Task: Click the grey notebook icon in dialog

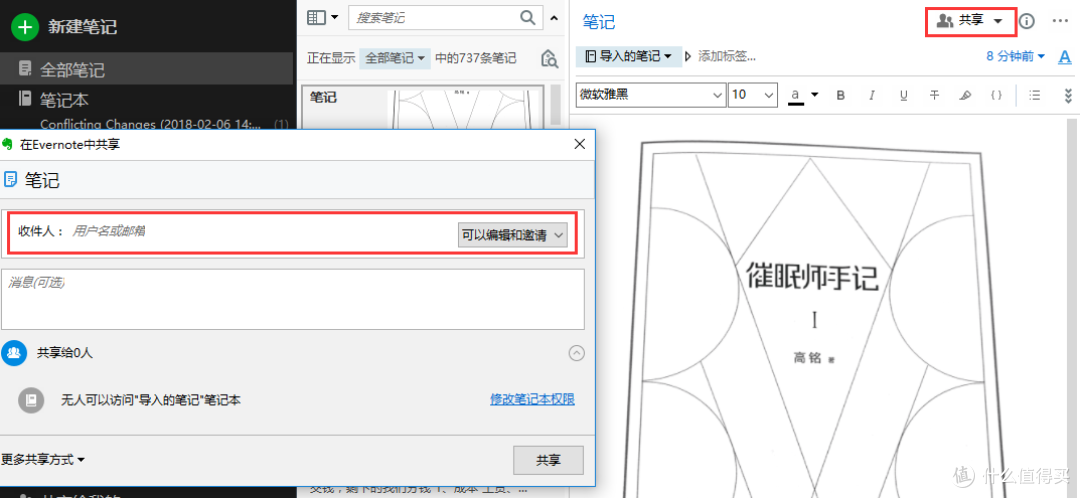Action: (x=31, y=400)
